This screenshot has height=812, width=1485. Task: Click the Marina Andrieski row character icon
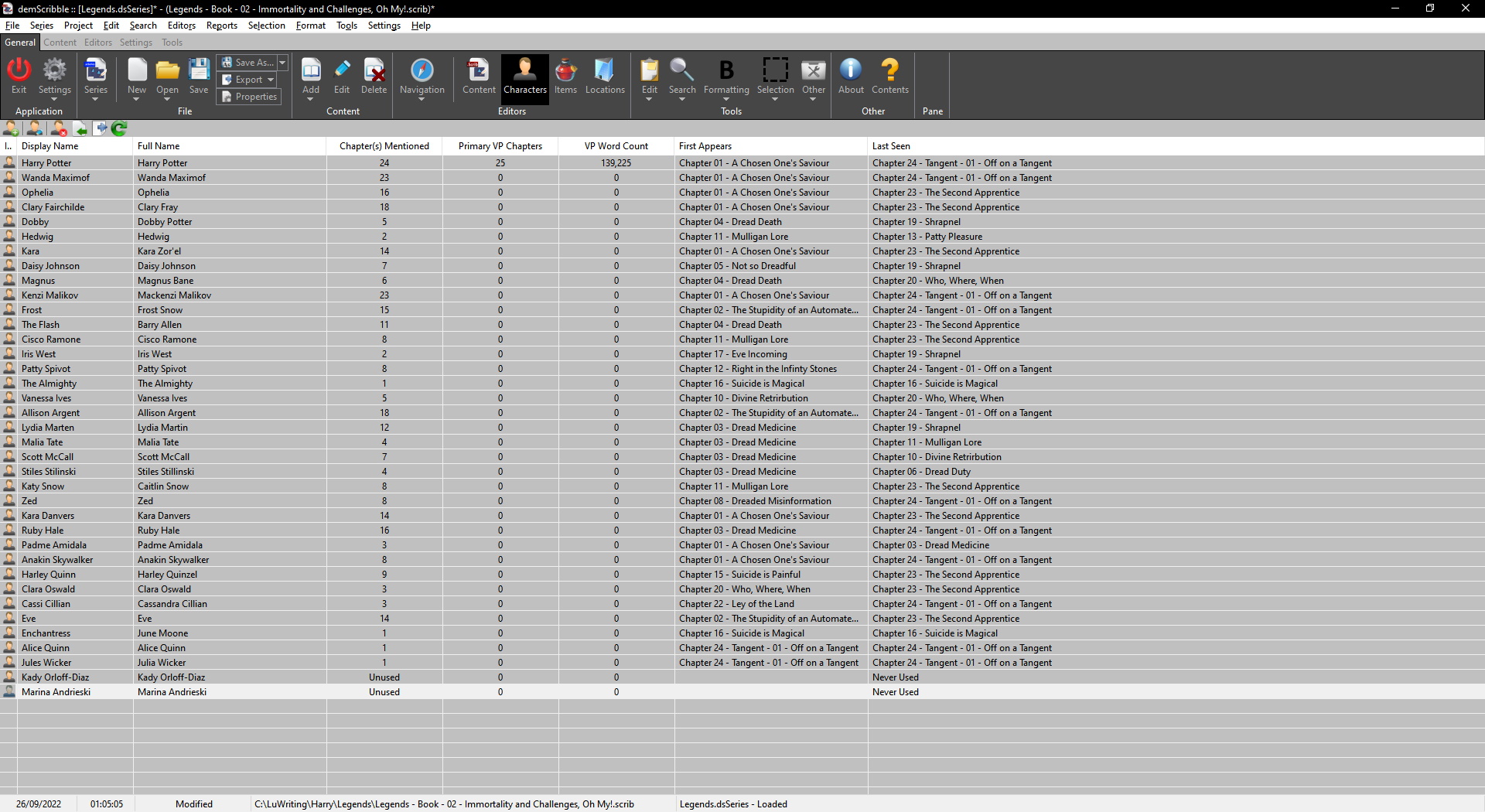pos(9,692)
